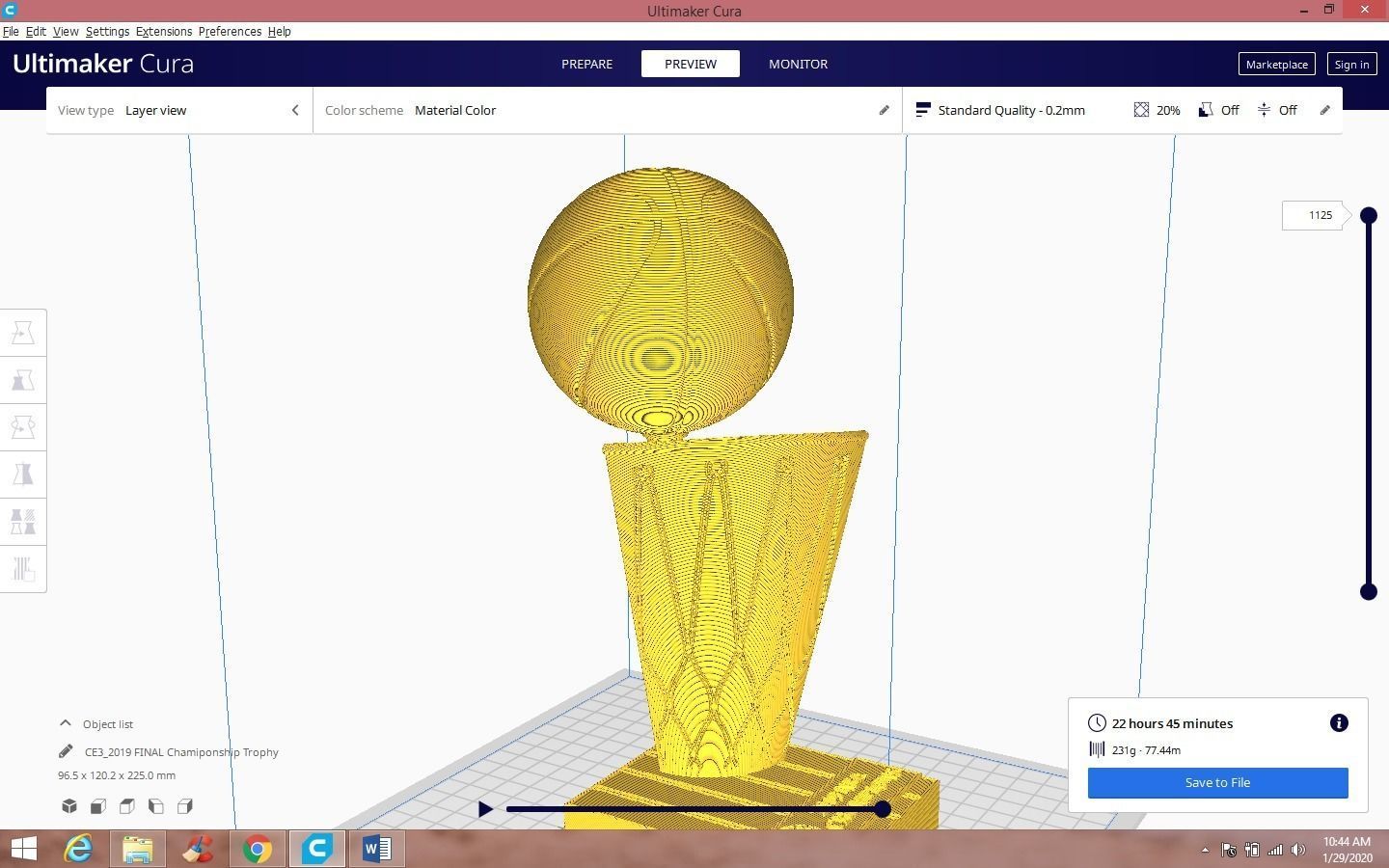Open File Explorer from taskbar

[138, 849]
